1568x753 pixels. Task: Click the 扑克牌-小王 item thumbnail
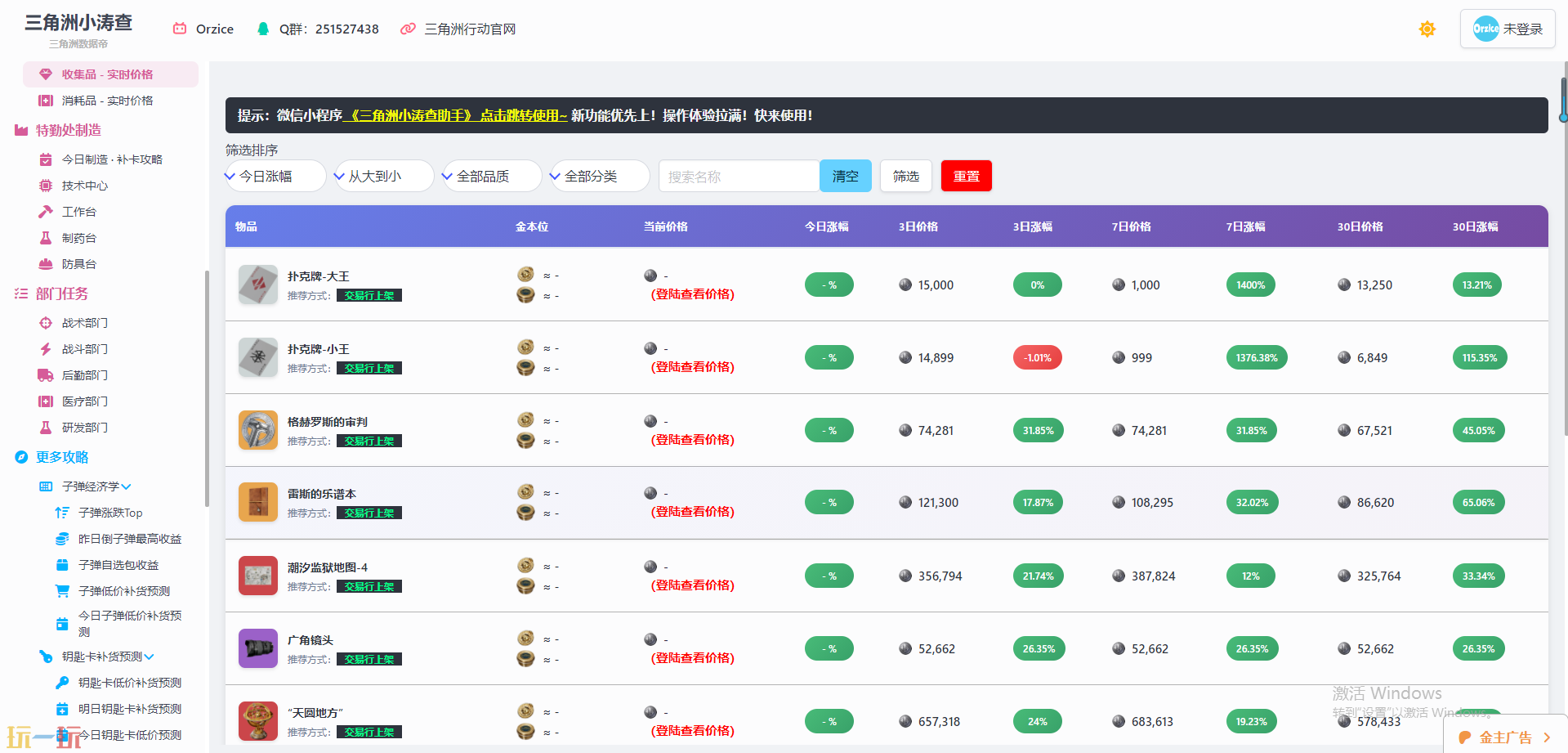click(258, 357)
